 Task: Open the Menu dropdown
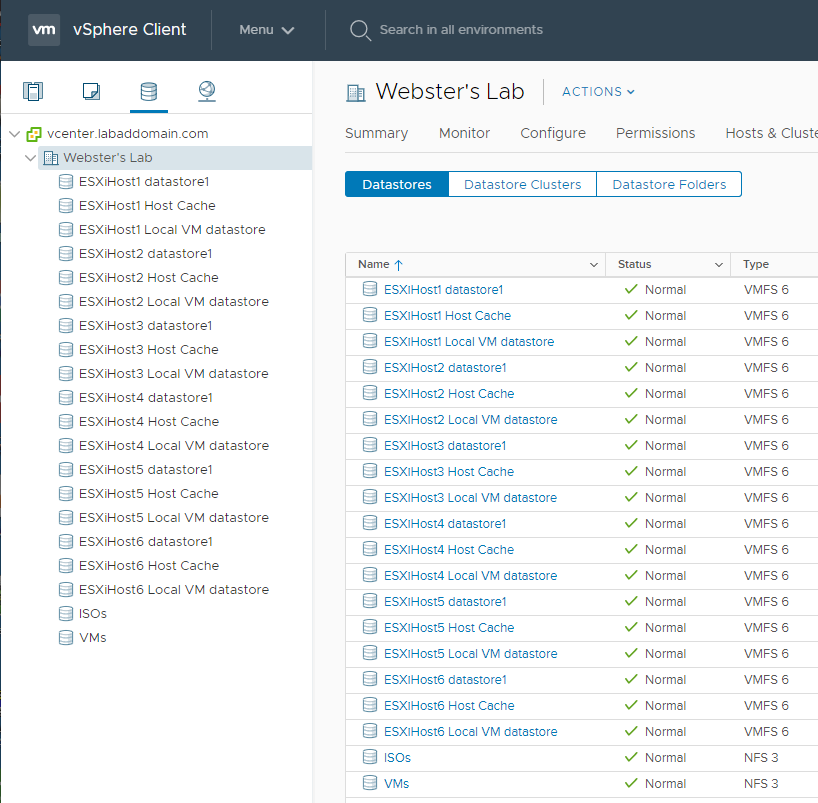[266, 30]
